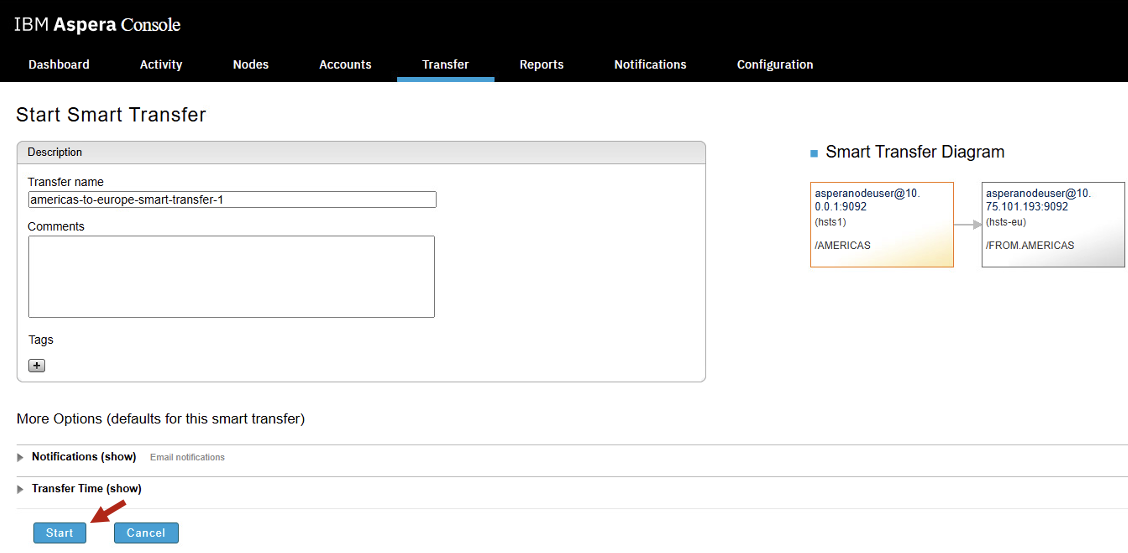Click the IBM Aspera Console logo
Image resolution: width=1128 pixels, height=553 pixels.
[97, 25]
